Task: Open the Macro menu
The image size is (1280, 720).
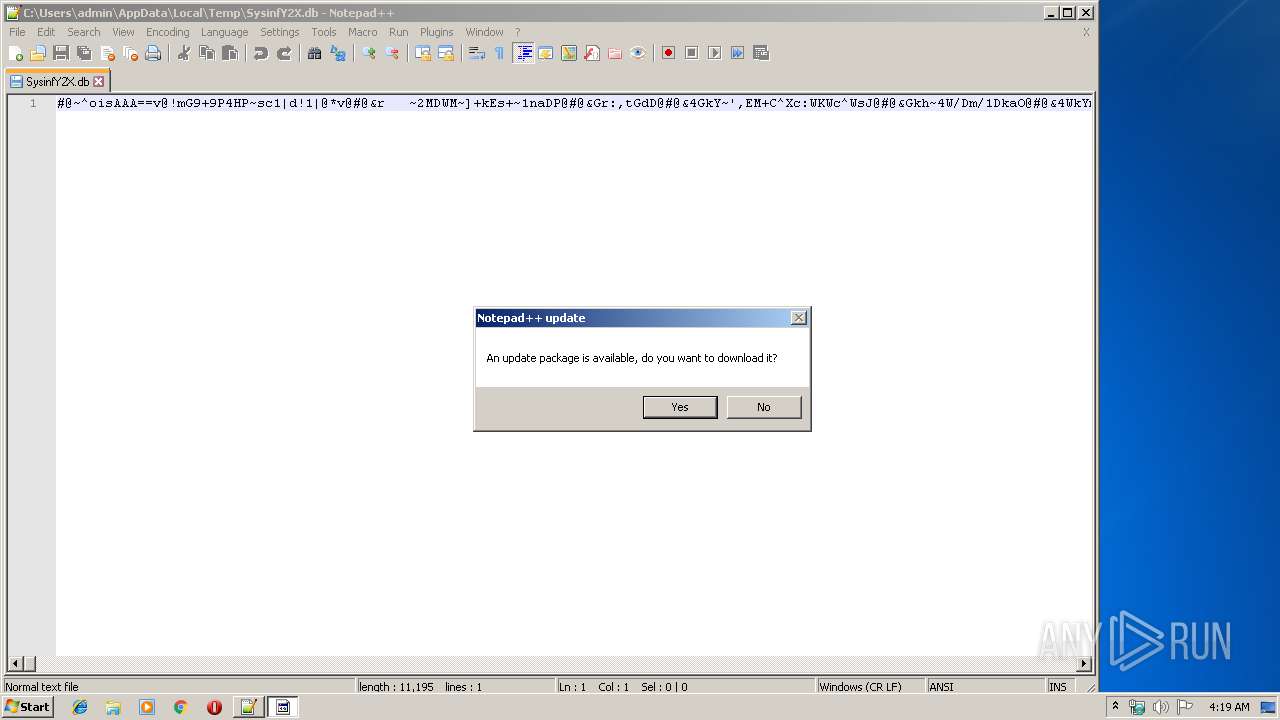Action: tap(363, 32)
